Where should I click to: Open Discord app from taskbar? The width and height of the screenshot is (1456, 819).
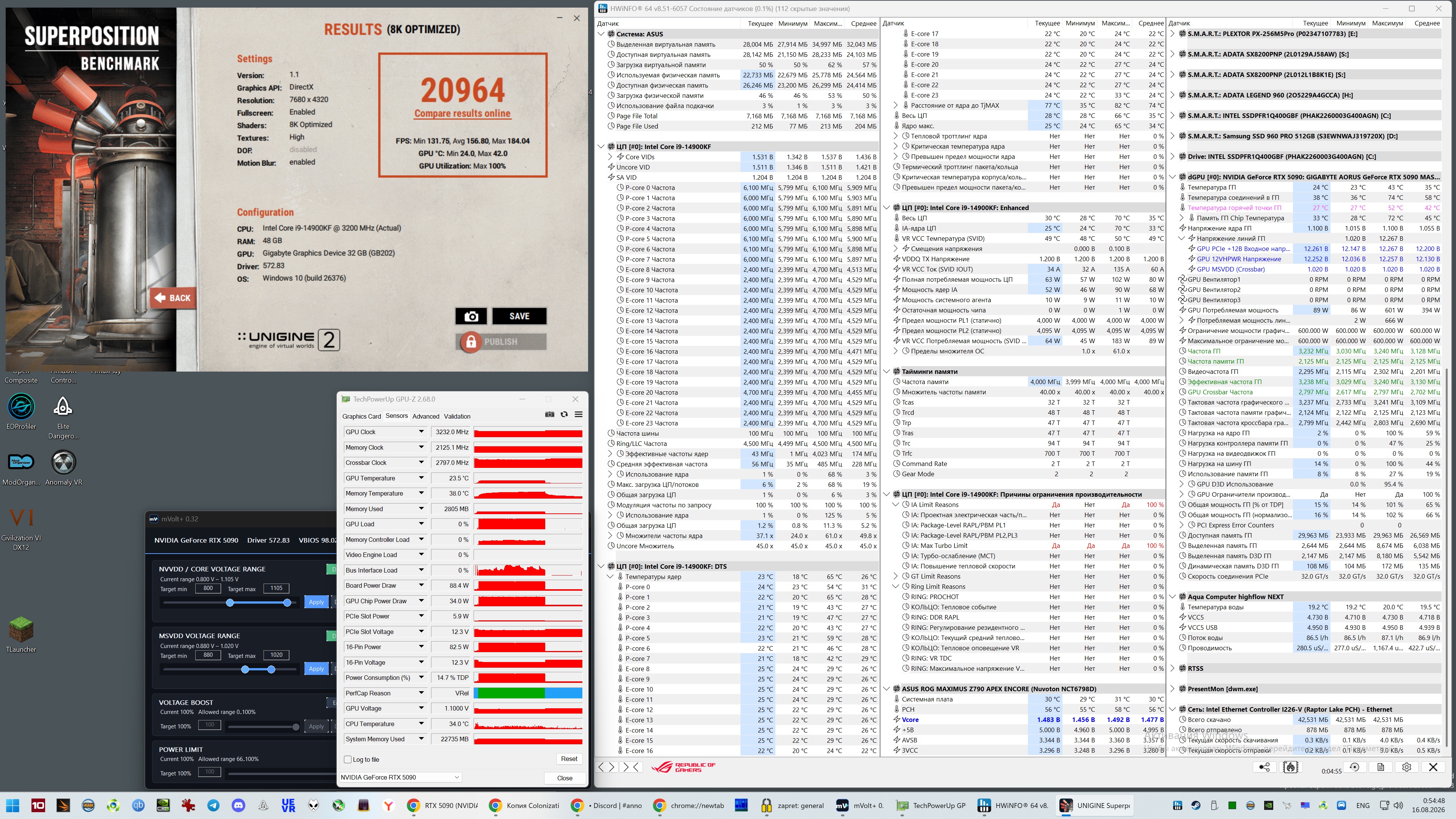tap(238, 805)
